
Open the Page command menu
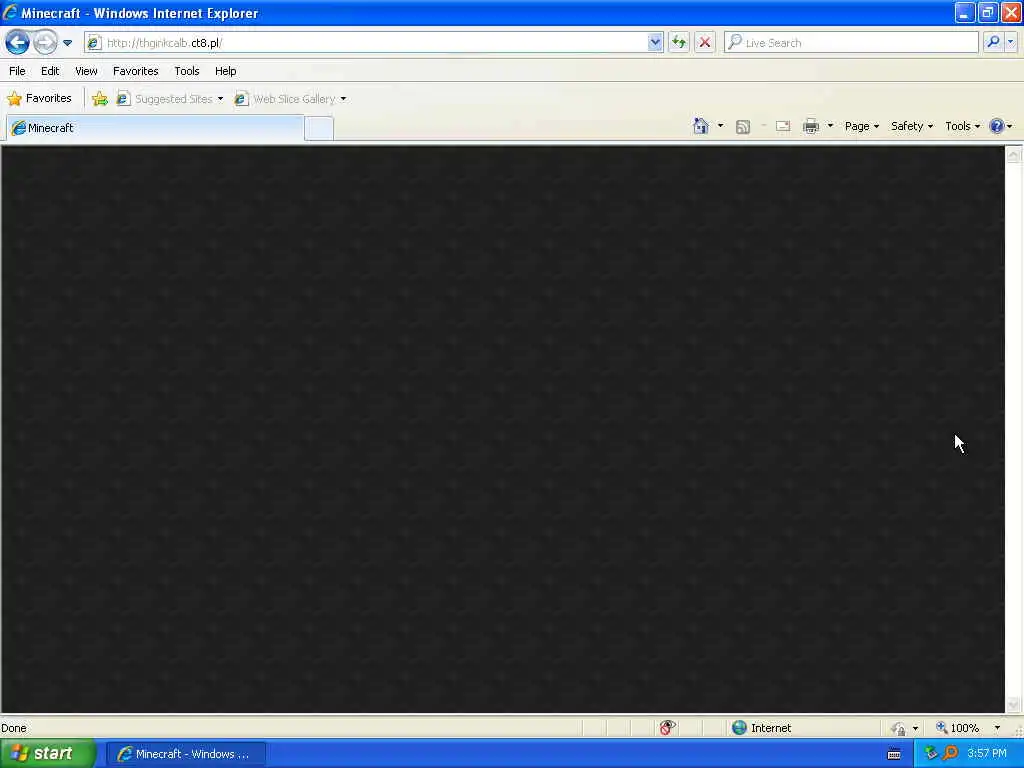click(861, 126)
